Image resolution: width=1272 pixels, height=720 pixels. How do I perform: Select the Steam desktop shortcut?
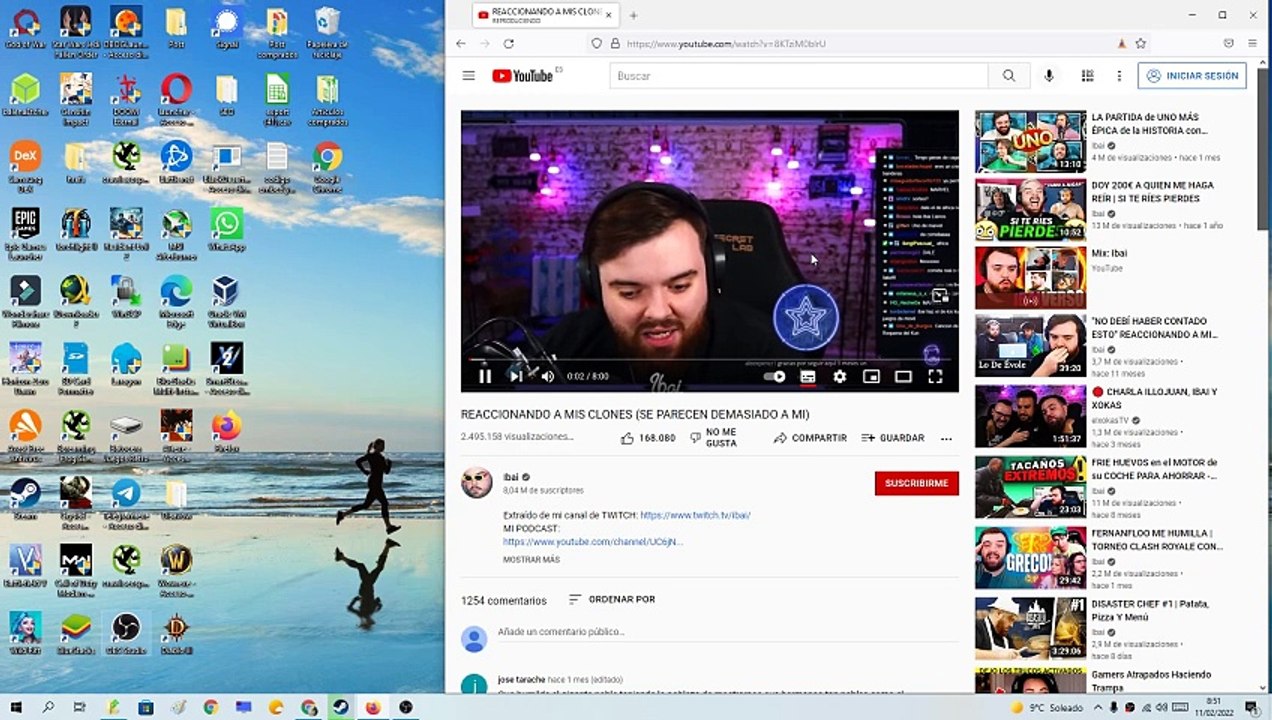25,498
